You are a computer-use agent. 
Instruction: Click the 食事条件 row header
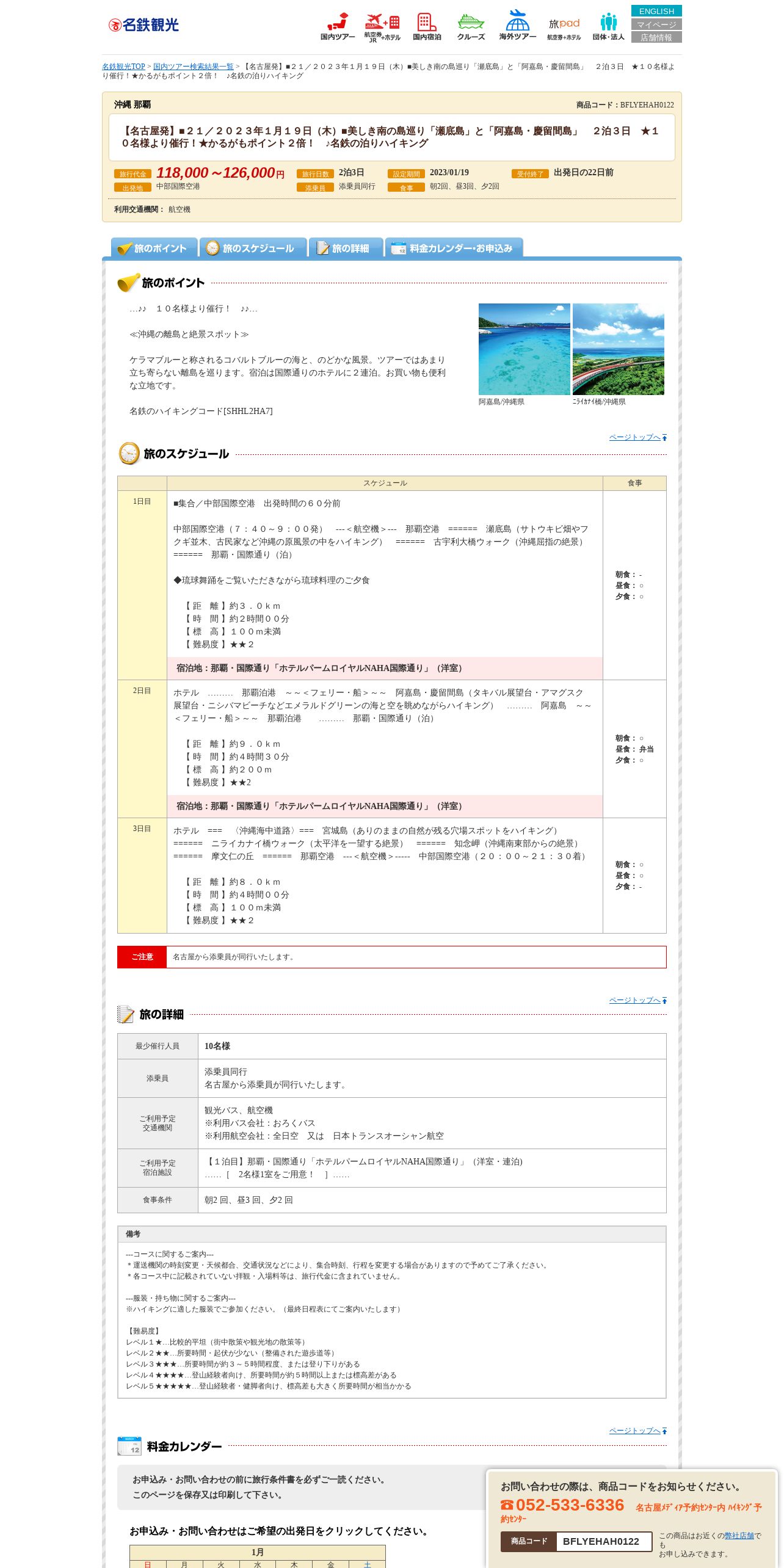158,1200
